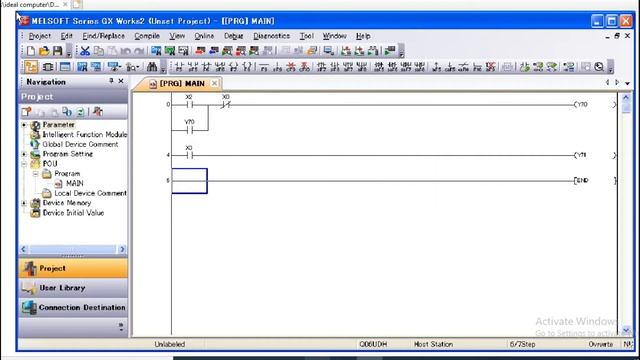Open the Project menu
This screenshot has height=360, width=640.
pyautogui.click(x=40, y=36)
